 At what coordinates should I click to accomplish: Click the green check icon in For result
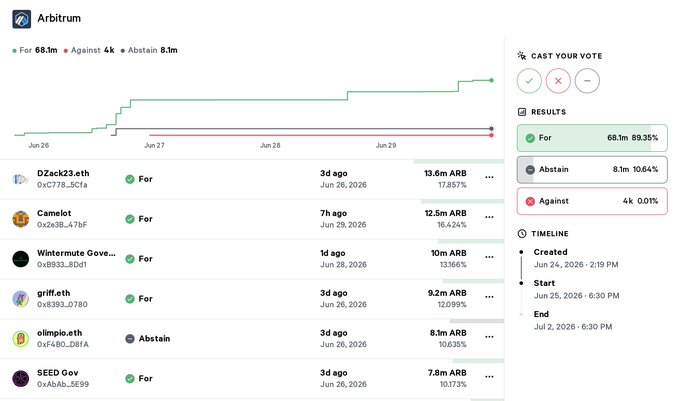click(x=530, y=138)
